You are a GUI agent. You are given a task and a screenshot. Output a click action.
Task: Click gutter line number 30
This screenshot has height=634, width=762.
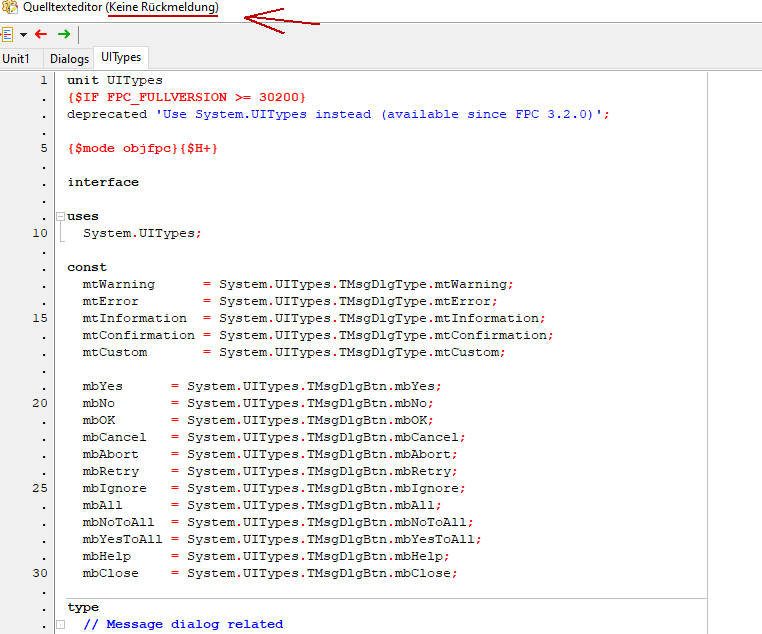40,573
